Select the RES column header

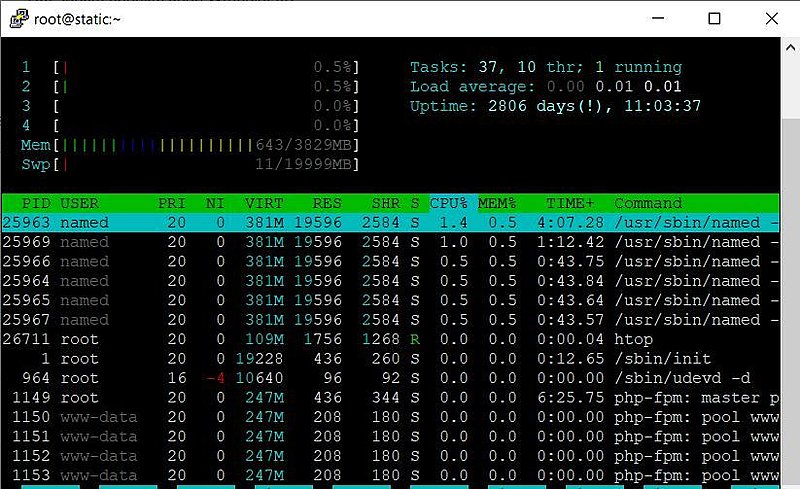(x=326, y=203)
